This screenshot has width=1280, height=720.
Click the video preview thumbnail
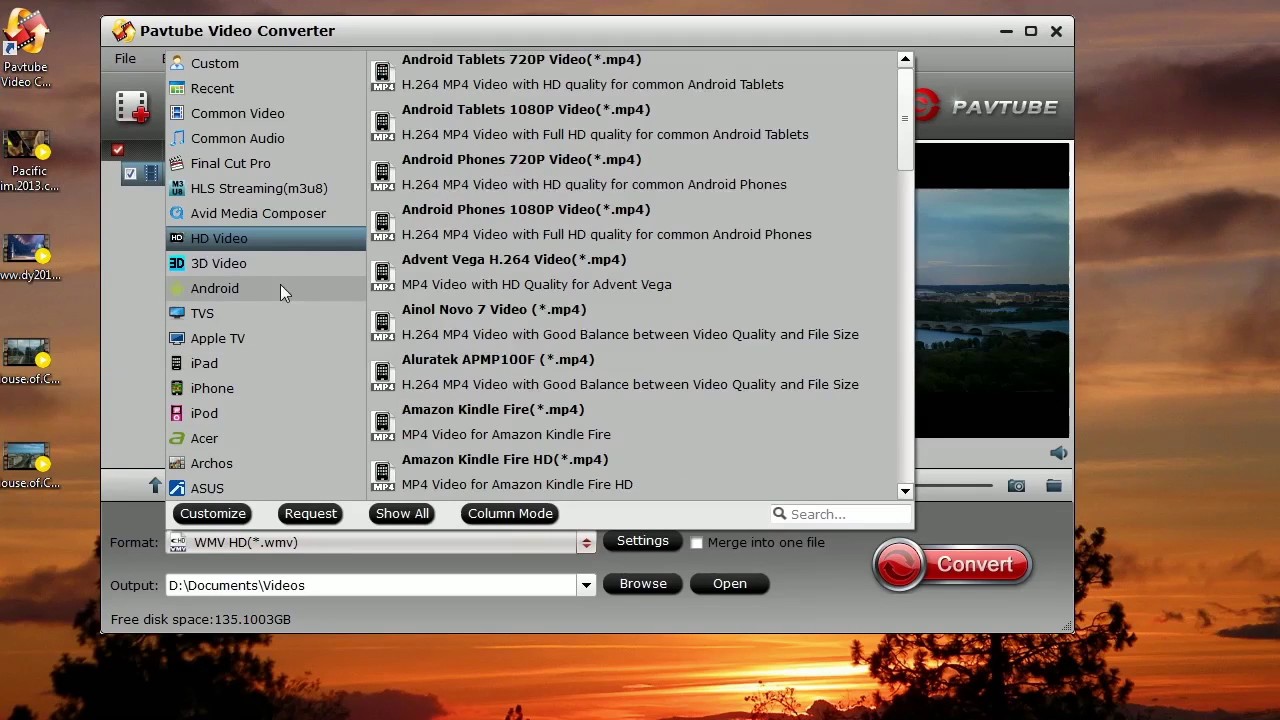(993, 291)
